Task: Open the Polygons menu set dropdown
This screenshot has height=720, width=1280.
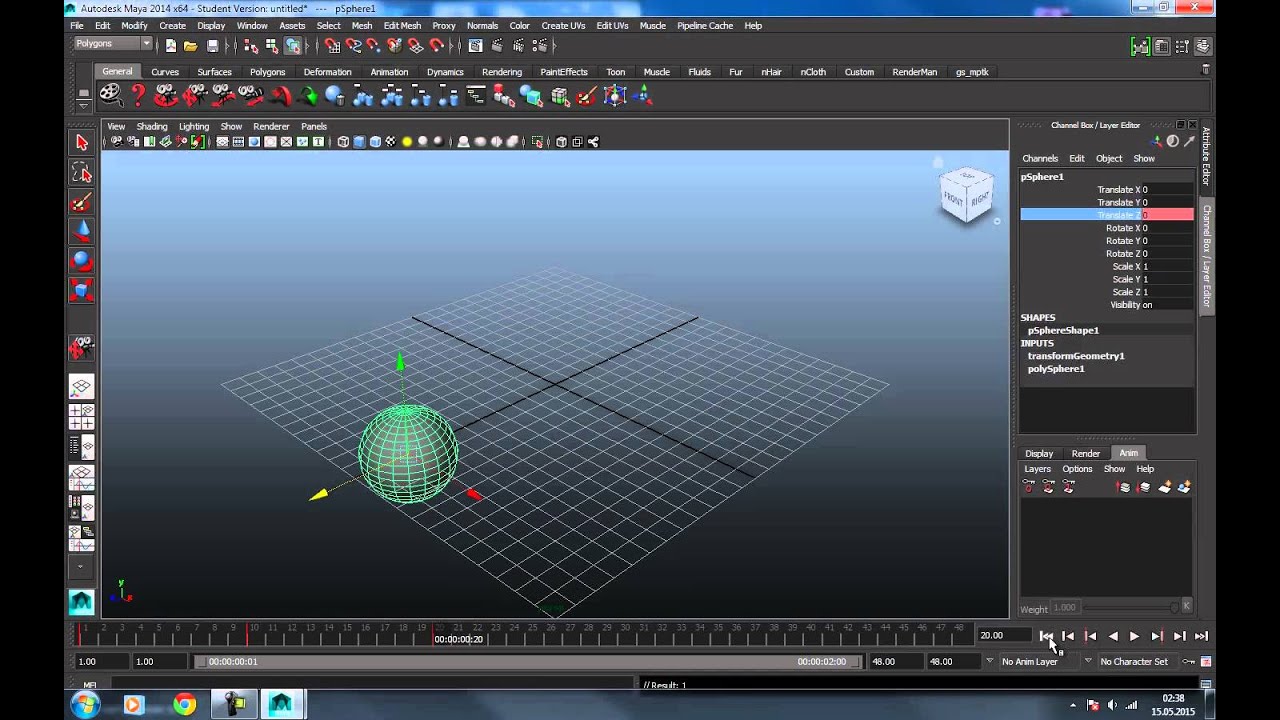Action: (x=113, y=44)
